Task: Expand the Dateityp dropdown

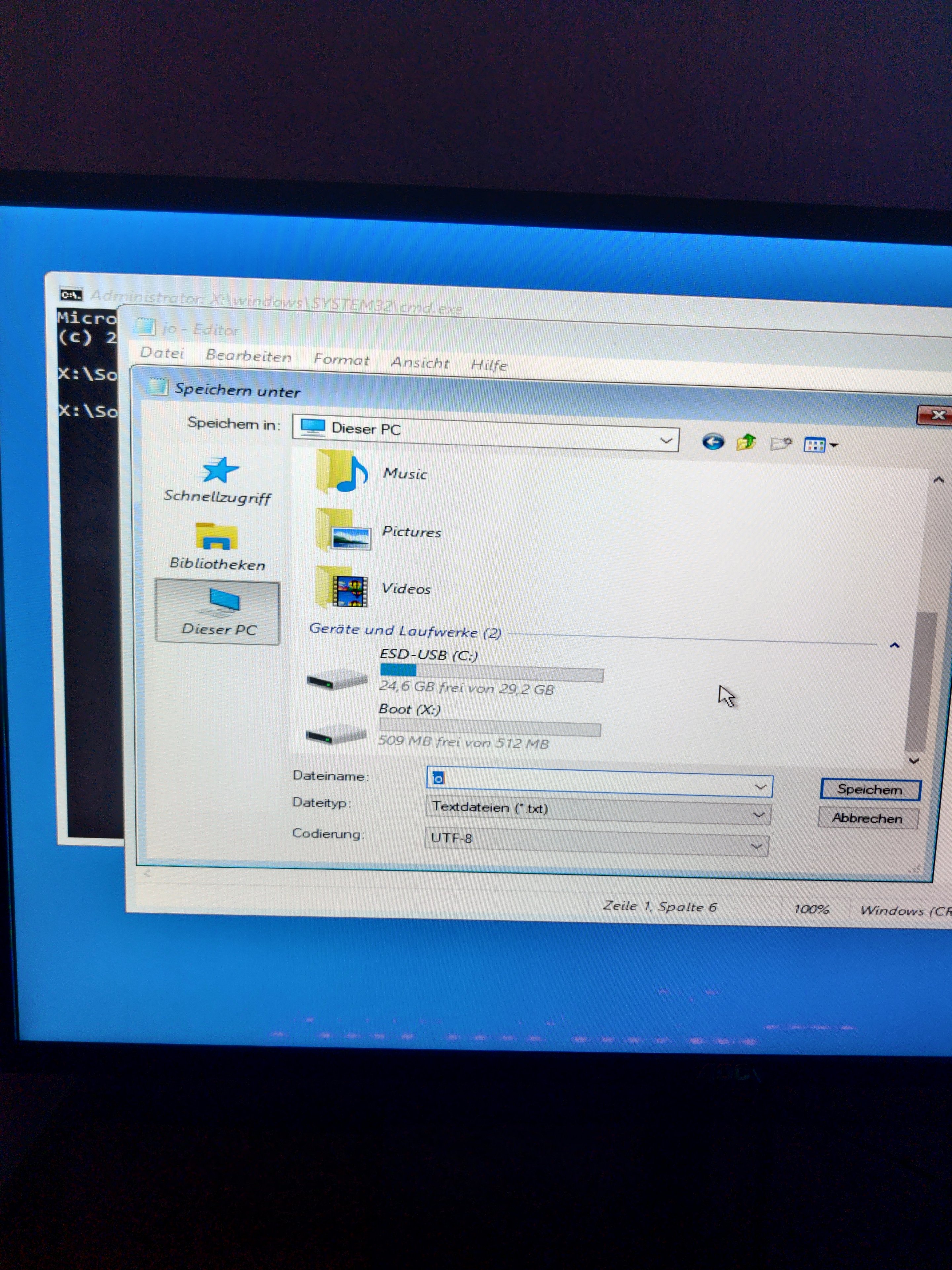Action: click(x=758, y=815)
